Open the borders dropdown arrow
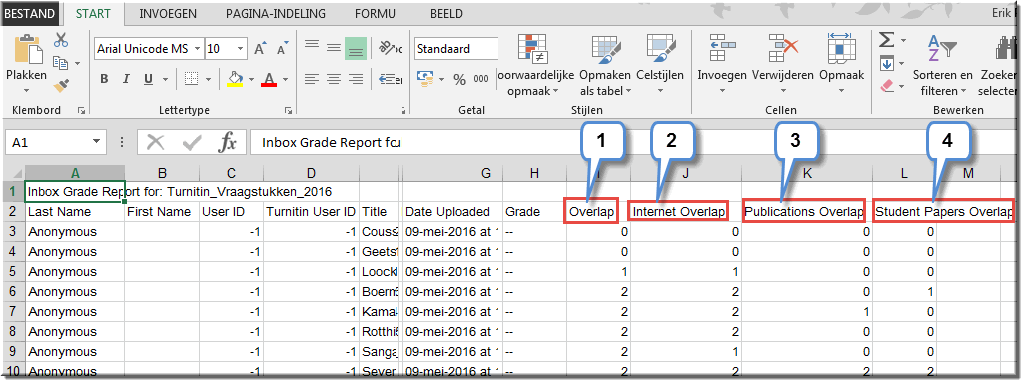The width and height of the screenshot is (1025, 384). [x=209, y=80]
